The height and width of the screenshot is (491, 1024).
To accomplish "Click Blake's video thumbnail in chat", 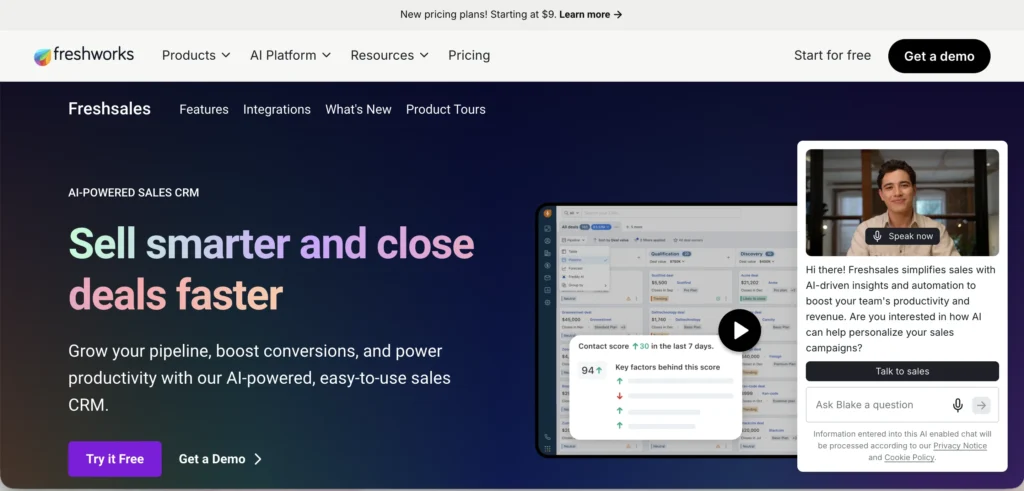I will click(902, 202).
